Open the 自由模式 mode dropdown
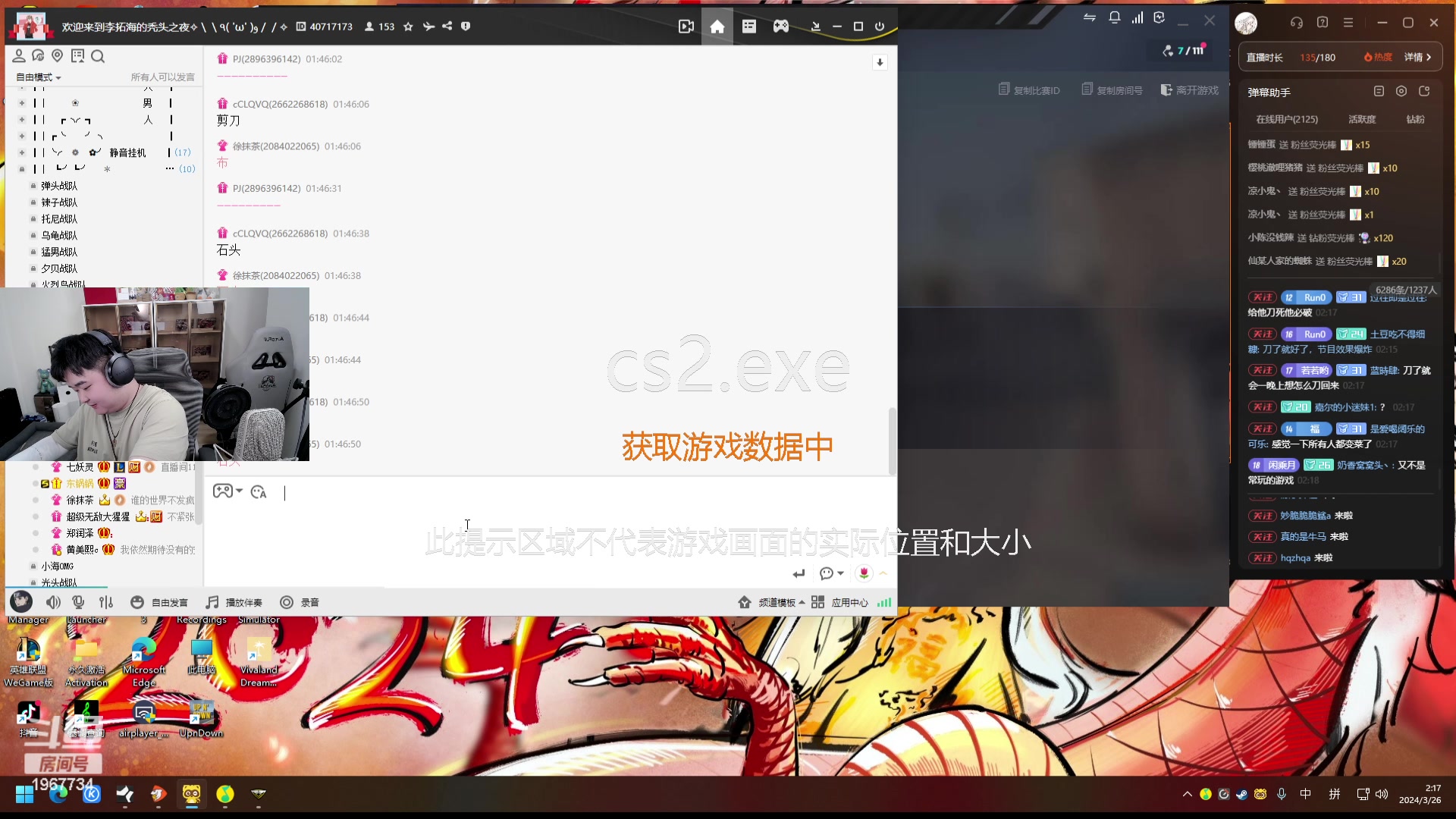 pos(39,77)
